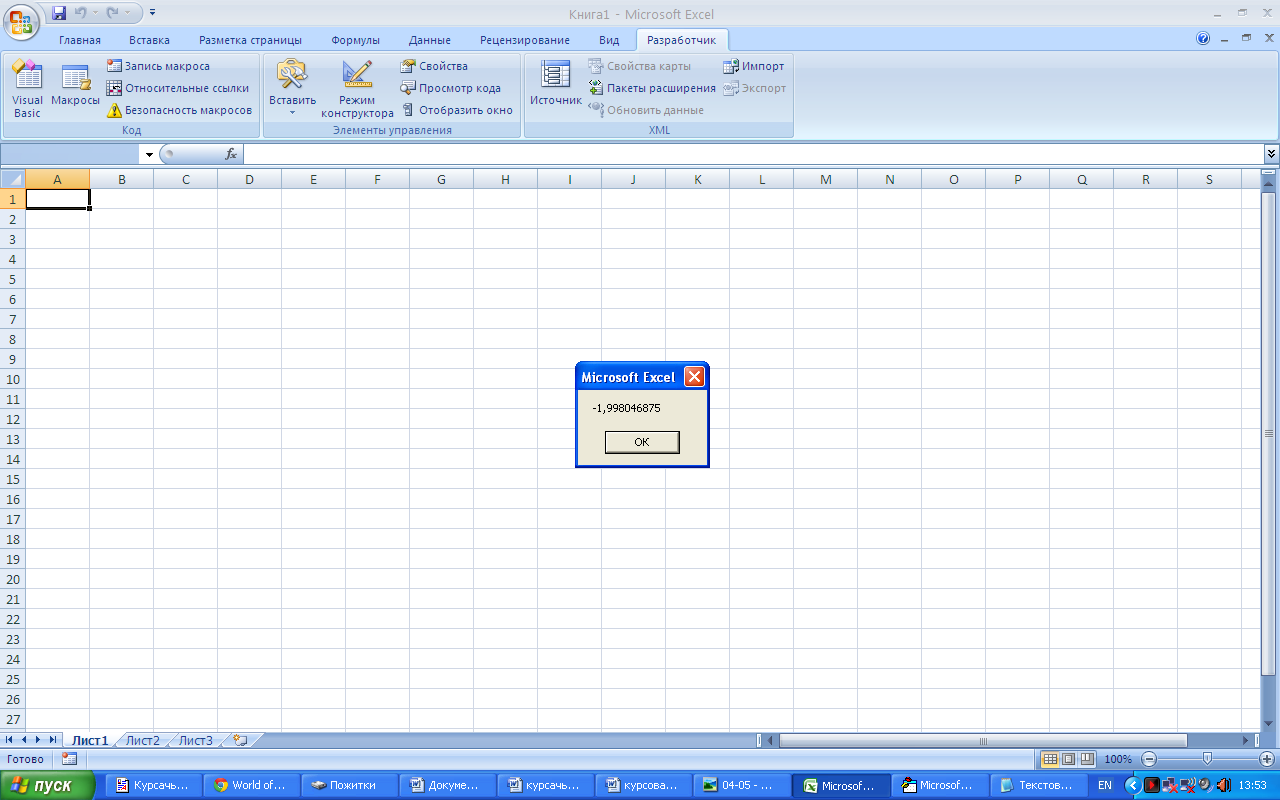This screenshot has height=800, width=1280.
Task: Click Просмотр кода button
Action: (x=450, y=88)
